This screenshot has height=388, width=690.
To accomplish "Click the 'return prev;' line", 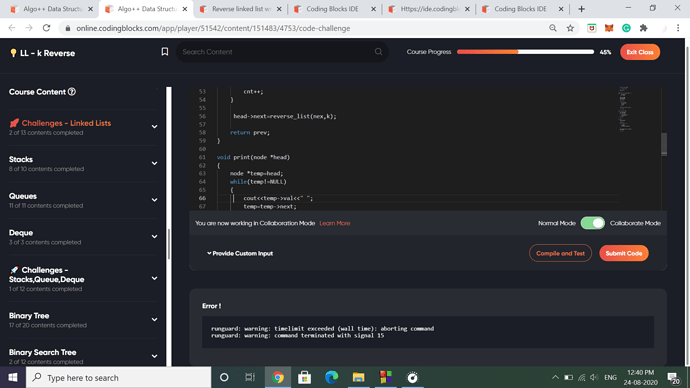I will point(250,132).
